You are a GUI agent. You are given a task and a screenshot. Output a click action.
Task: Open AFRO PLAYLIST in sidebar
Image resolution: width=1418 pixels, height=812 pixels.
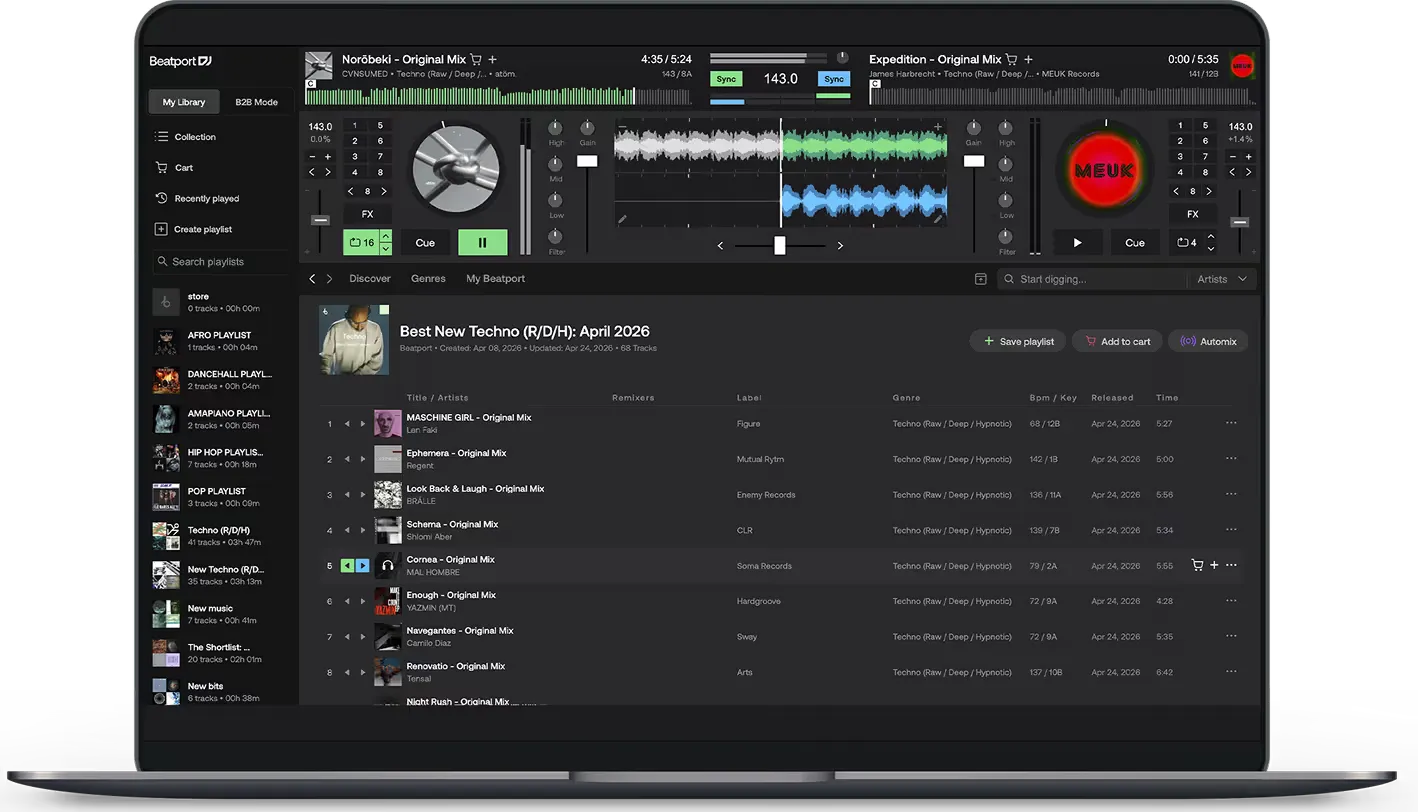point(220,341)
